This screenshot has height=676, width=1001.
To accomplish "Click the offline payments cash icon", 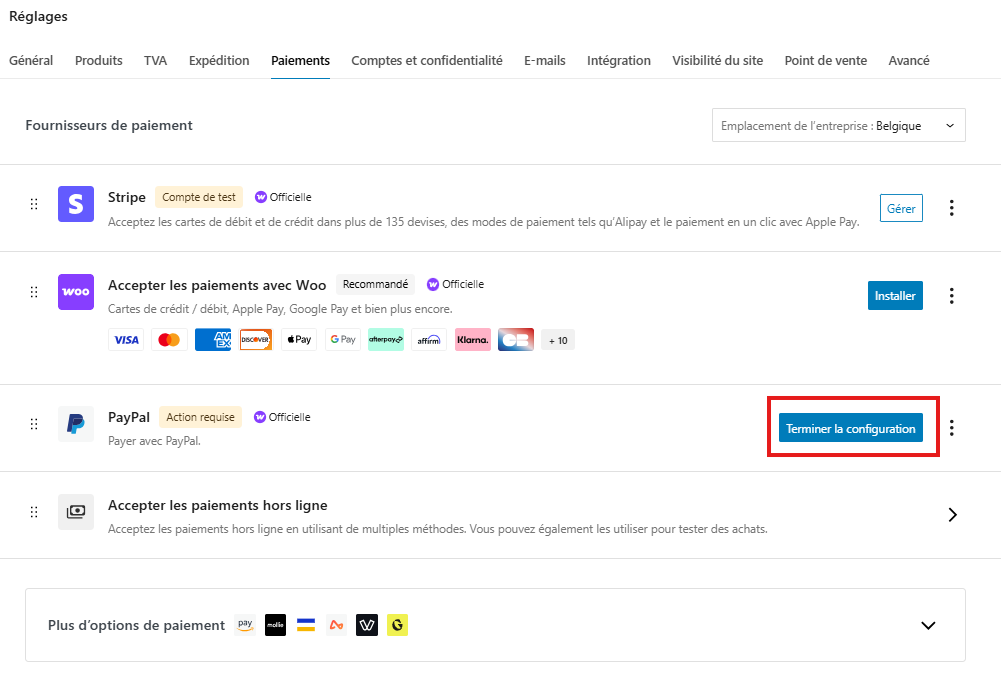I will 76,512.
